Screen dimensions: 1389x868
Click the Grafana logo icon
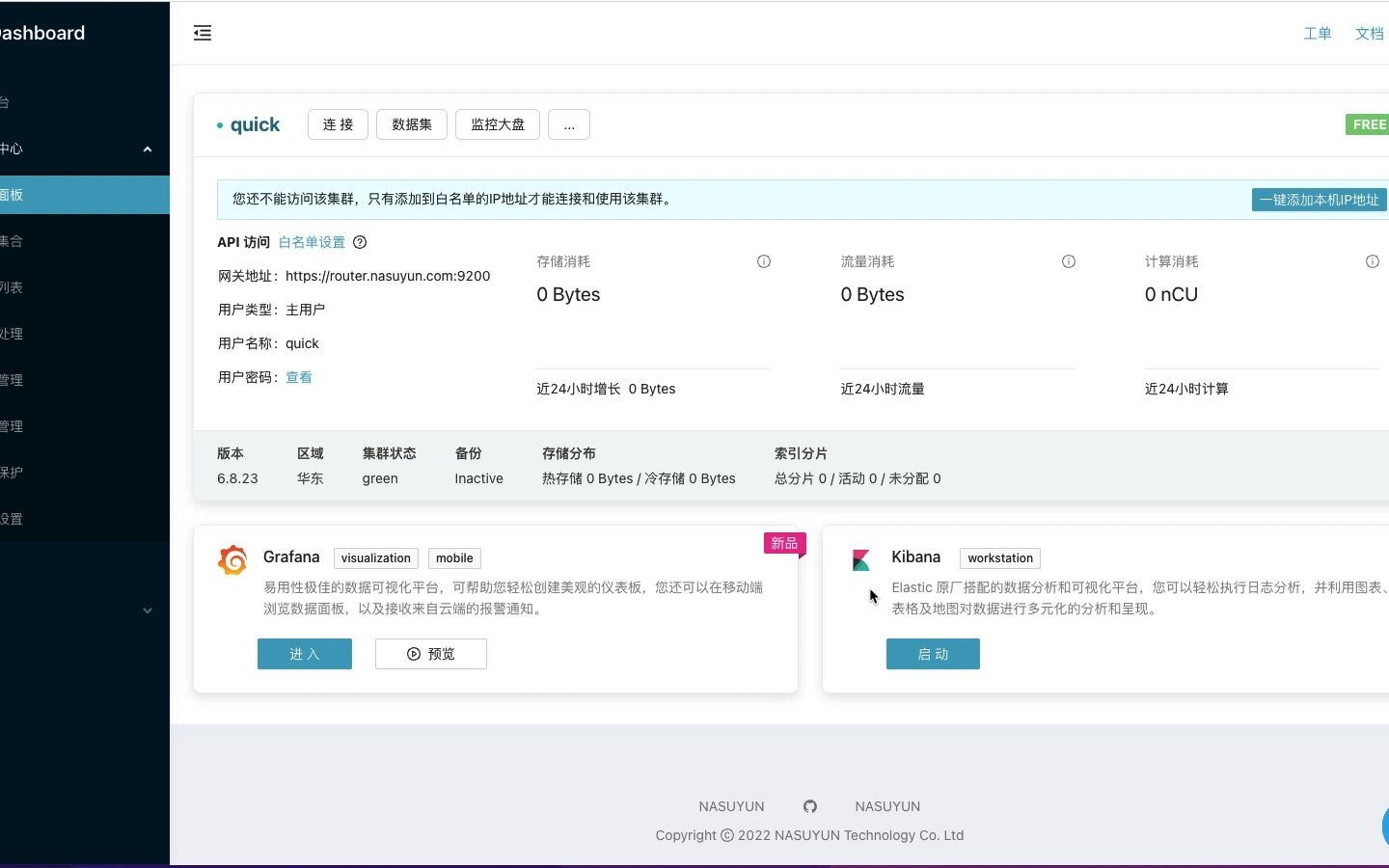[232, 559]
